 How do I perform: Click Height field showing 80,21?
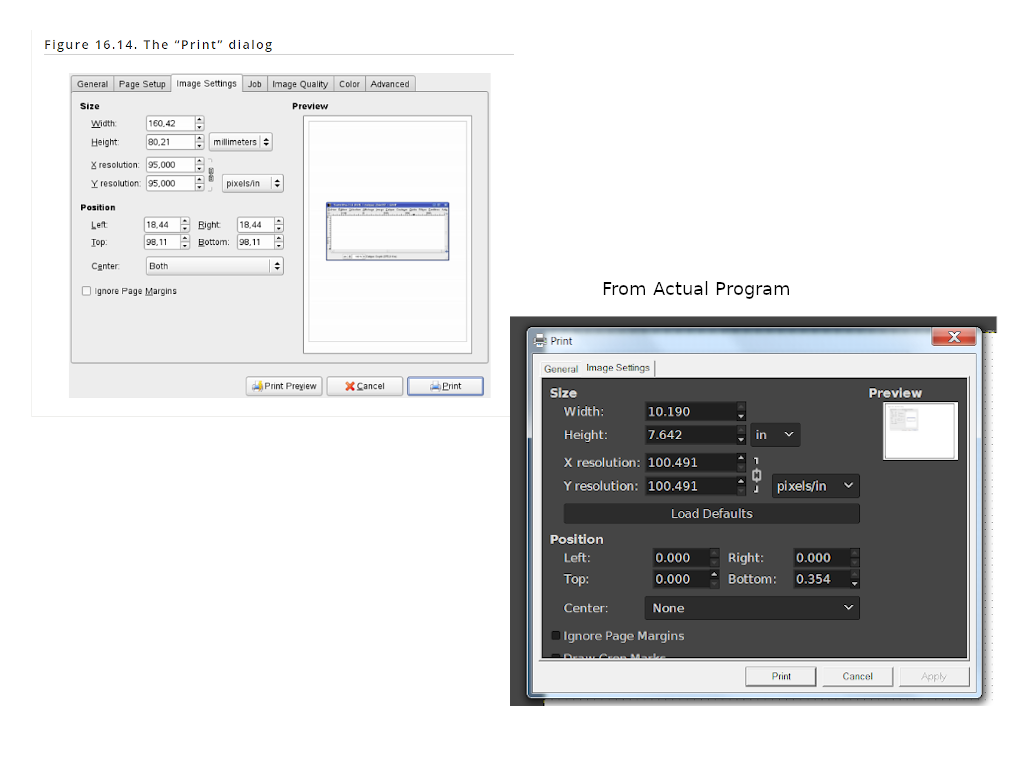[170, 142]
